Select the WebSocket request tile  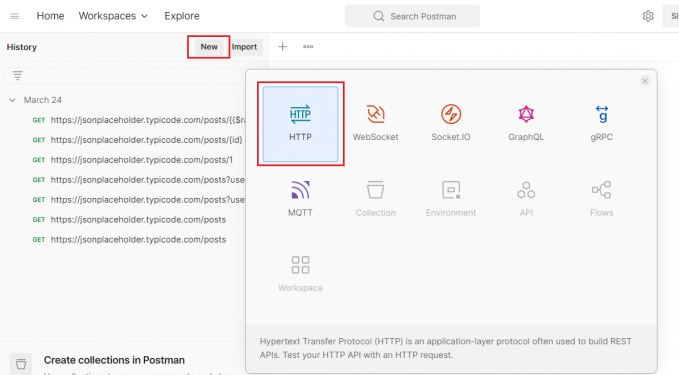tap(375, 124)
